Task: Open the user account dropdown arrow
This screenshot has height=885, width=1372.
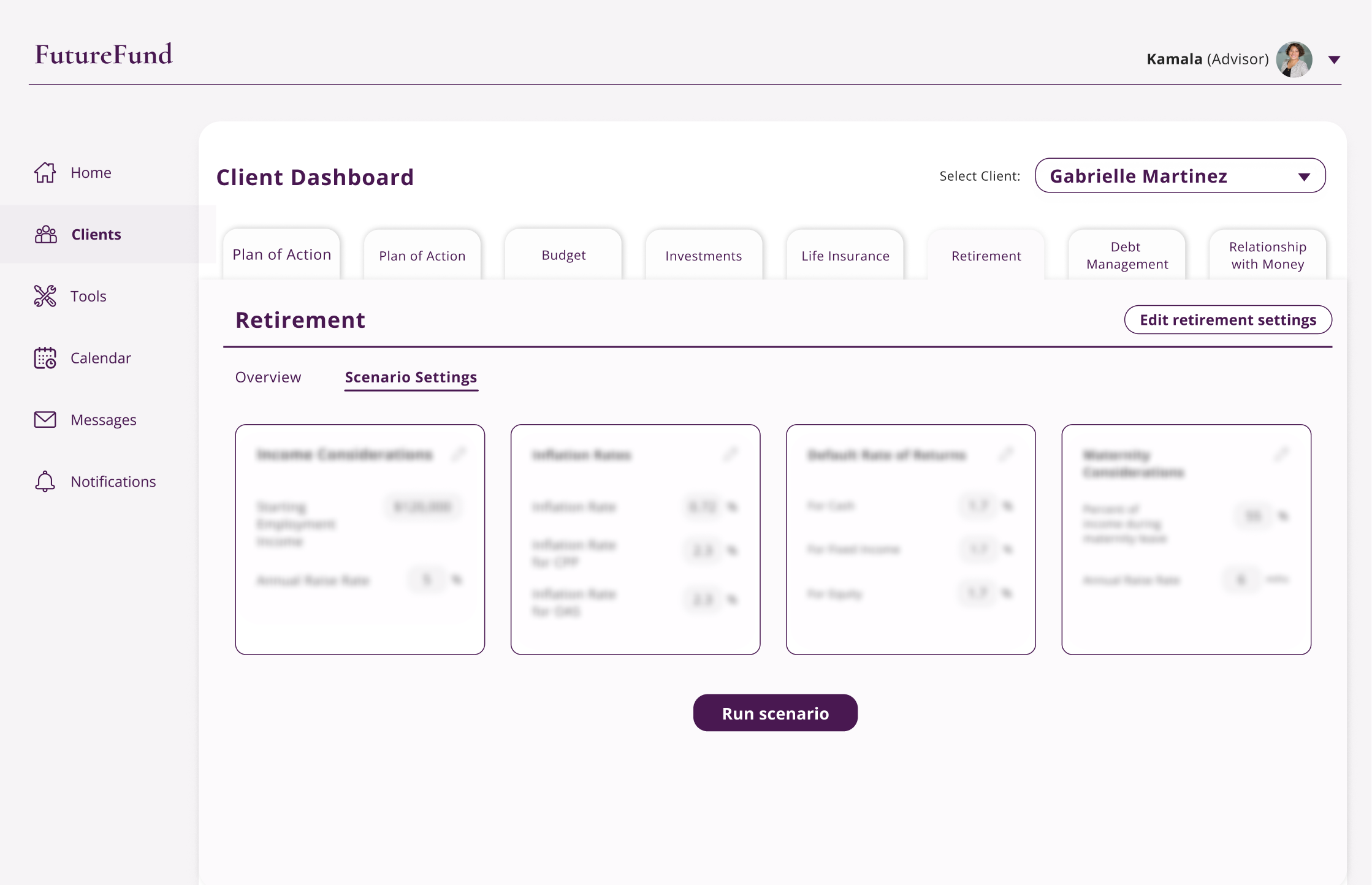Action: (1335, 59)
